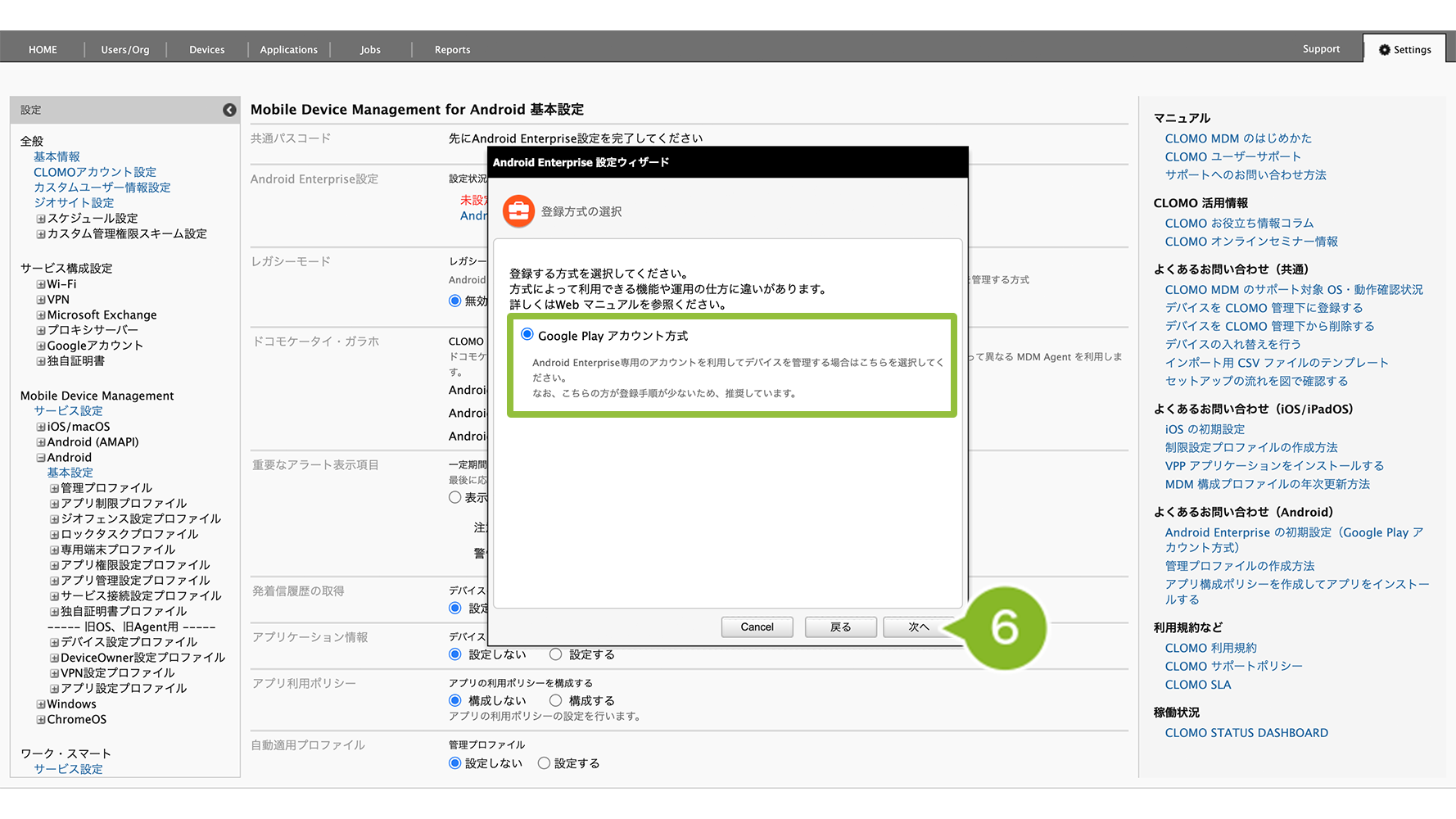Select 設定する for 自動適用プロファイル
The image size is (1456, 819).
click(544, 762)
